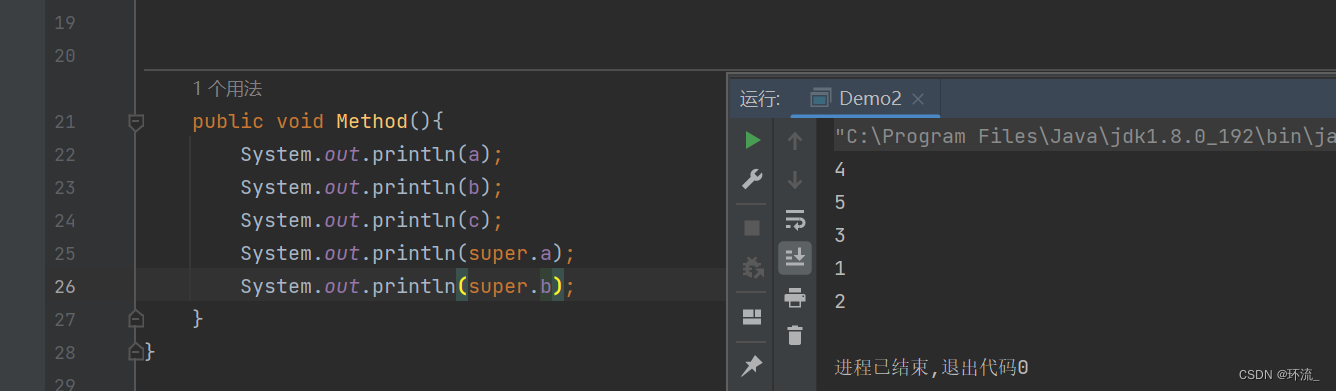This screenshot has height=391, width=1336.
Task: Click the up arrow in console toolbar
Action: click(x=795, y=141)
